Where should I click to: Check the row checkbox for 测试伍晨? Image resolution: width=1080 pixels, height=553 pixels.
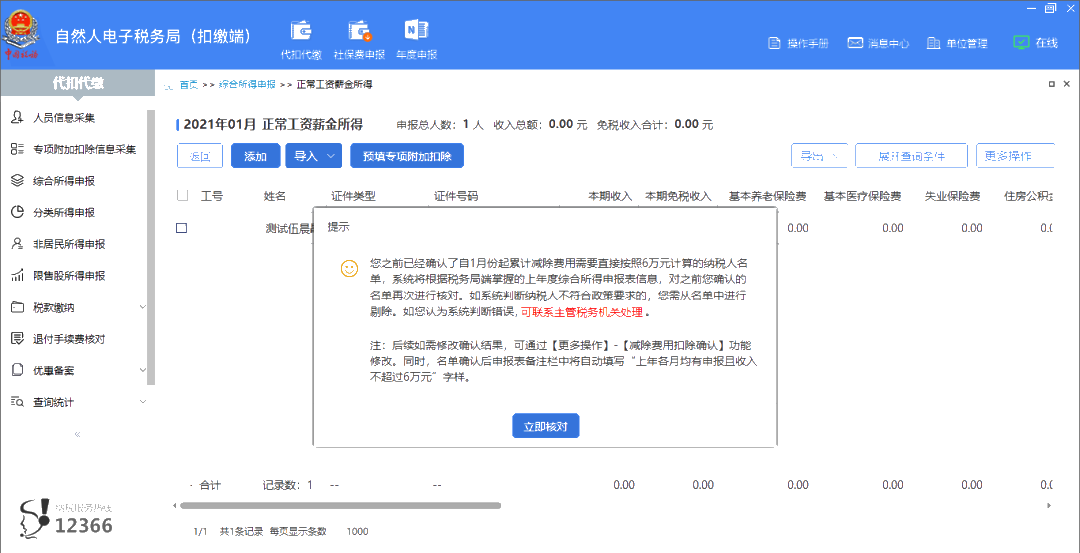(x=182, y=228)
